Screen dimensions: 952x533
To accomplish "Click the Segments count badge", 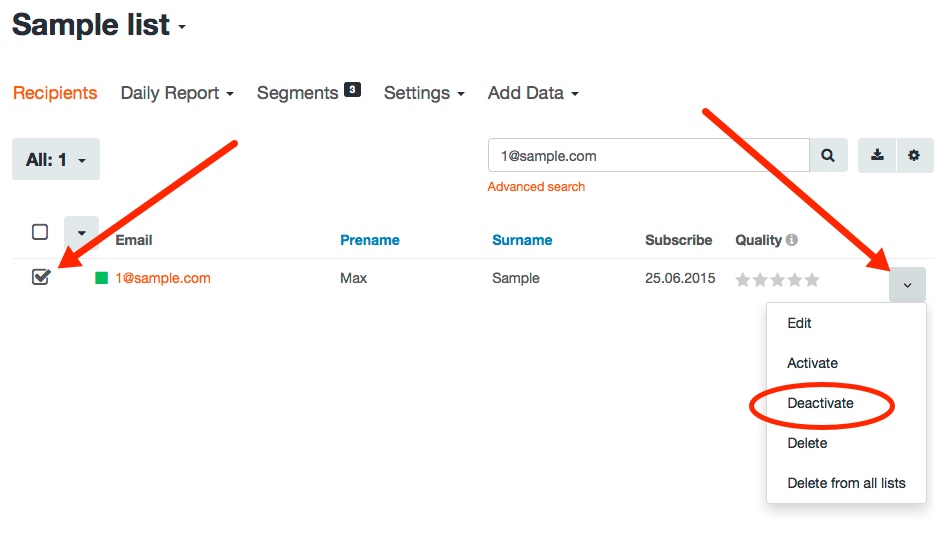I will pos(352,90).
